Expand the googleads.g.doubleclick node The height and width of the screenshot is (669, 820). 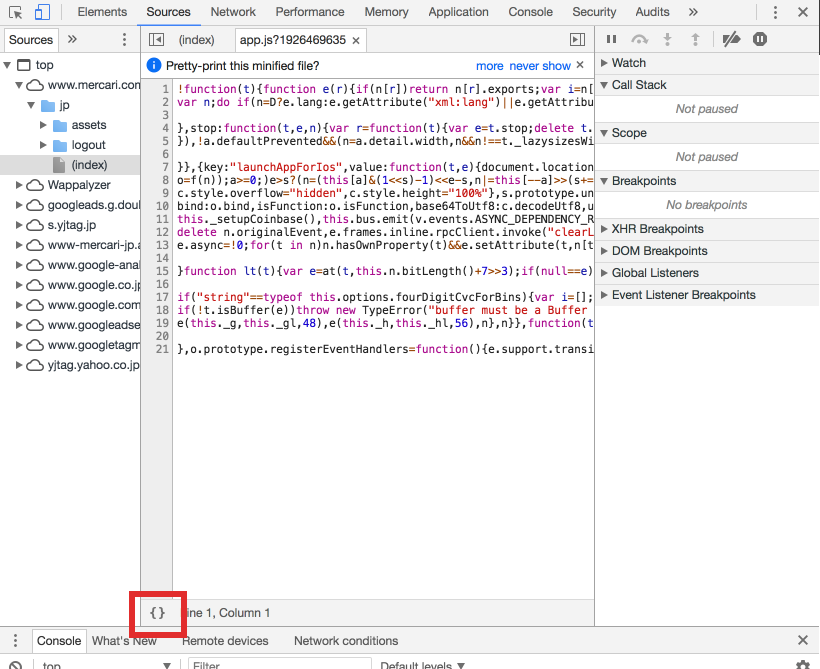pyautogui.click(x=19, y=205)
